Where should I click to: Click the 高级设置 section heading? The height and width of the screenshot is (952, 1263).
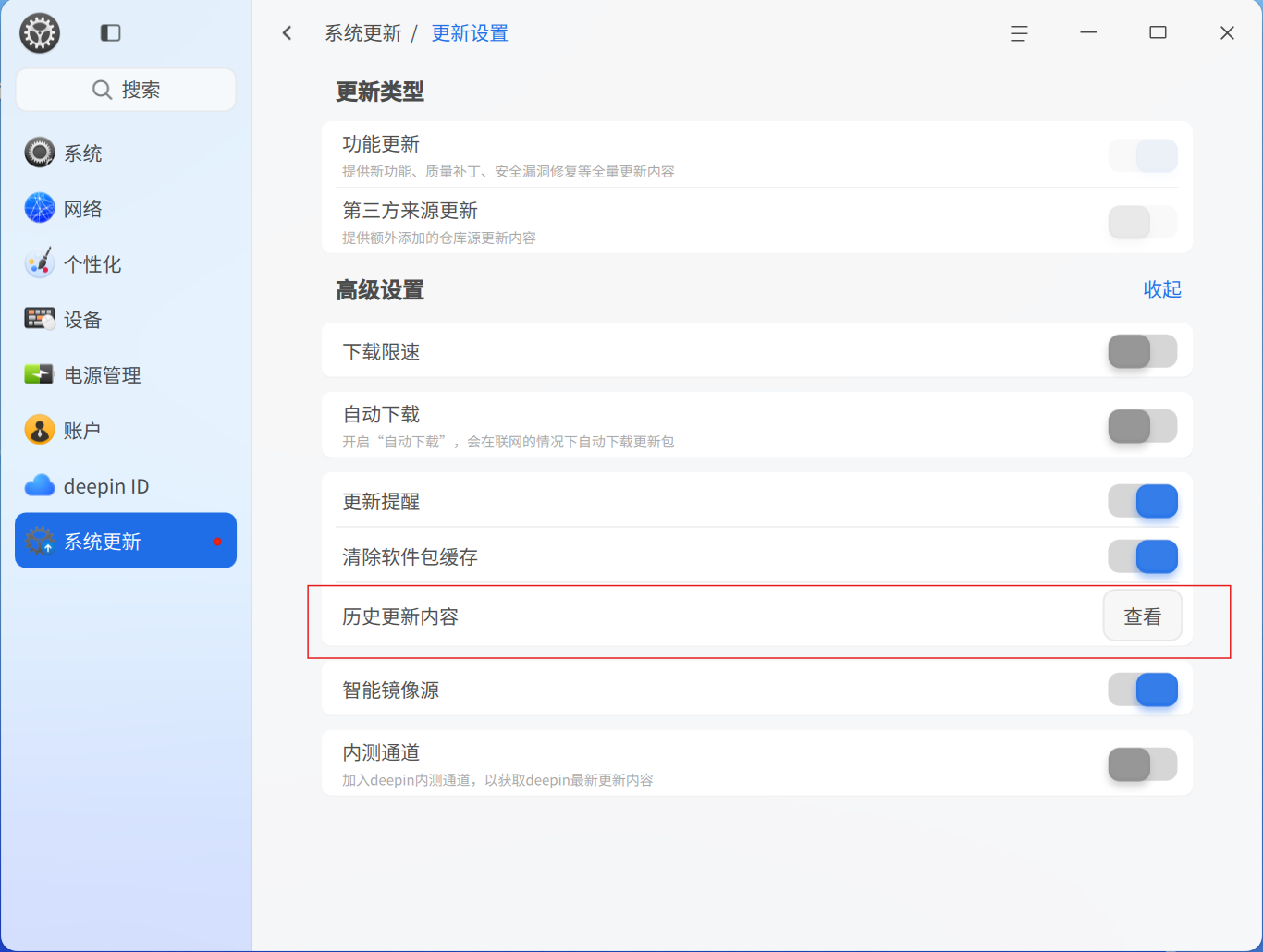(x=380, y=290)
